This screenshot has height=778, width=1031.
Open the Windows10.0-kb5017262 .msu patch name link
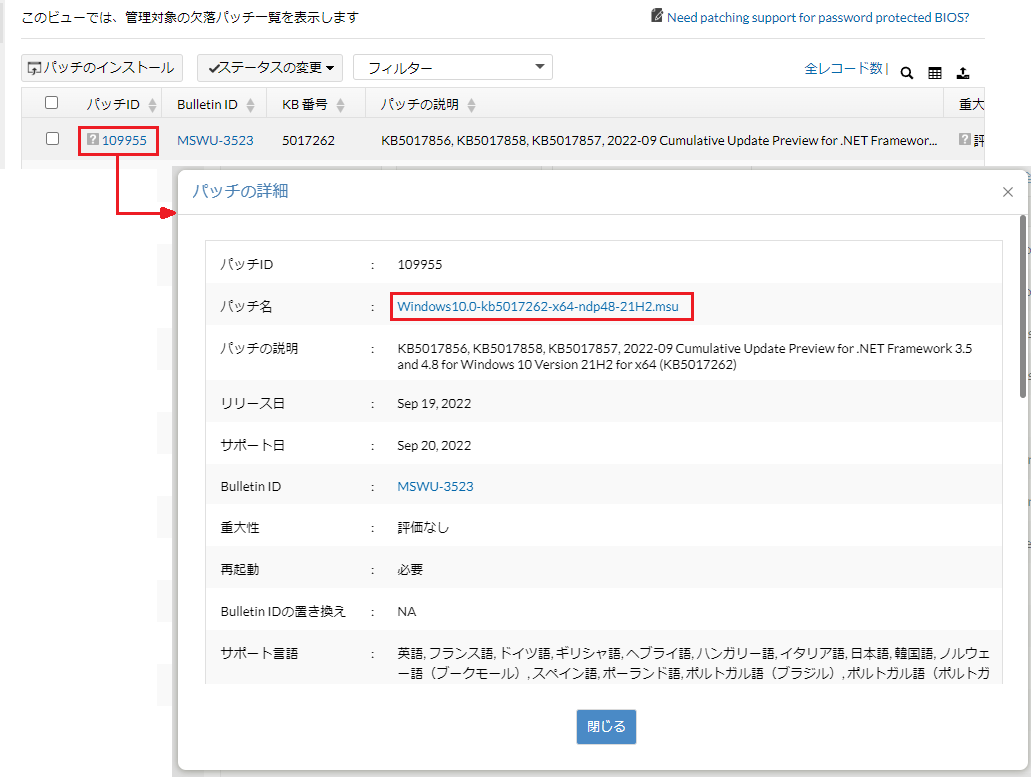point(537,307)
